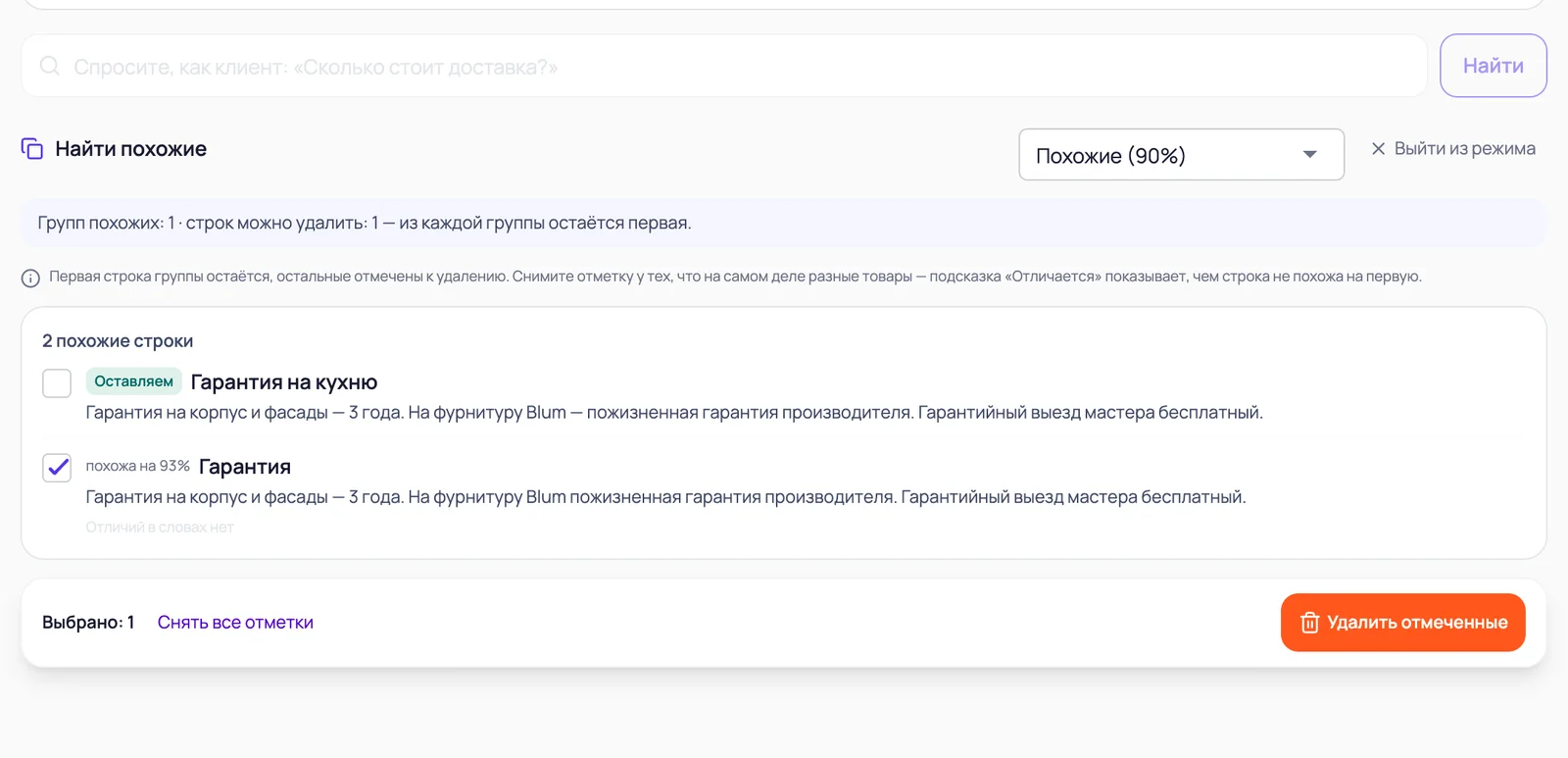1568x758 pixels.
Task: Click «Удалить отмеченные» button
Action: coord(1402,623)
